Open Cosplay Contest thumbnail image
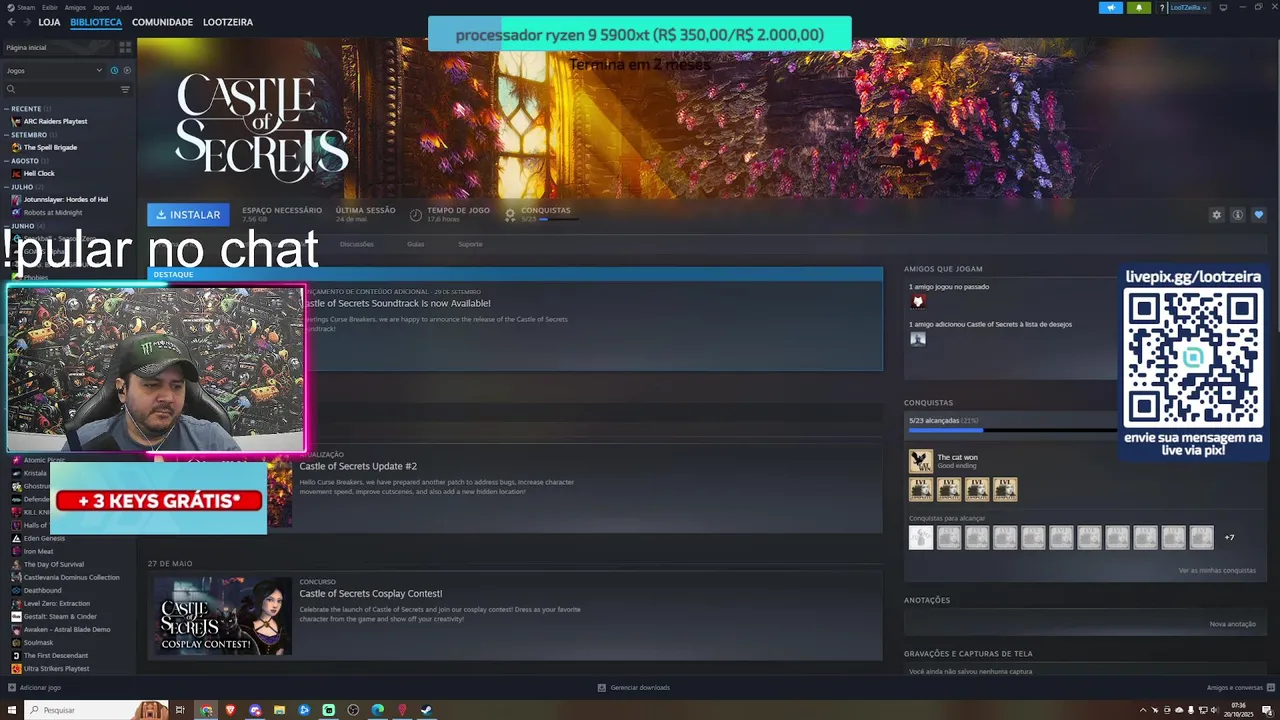Image resolution: width=1280 pixels, height=720 pixels. [222, 615]
